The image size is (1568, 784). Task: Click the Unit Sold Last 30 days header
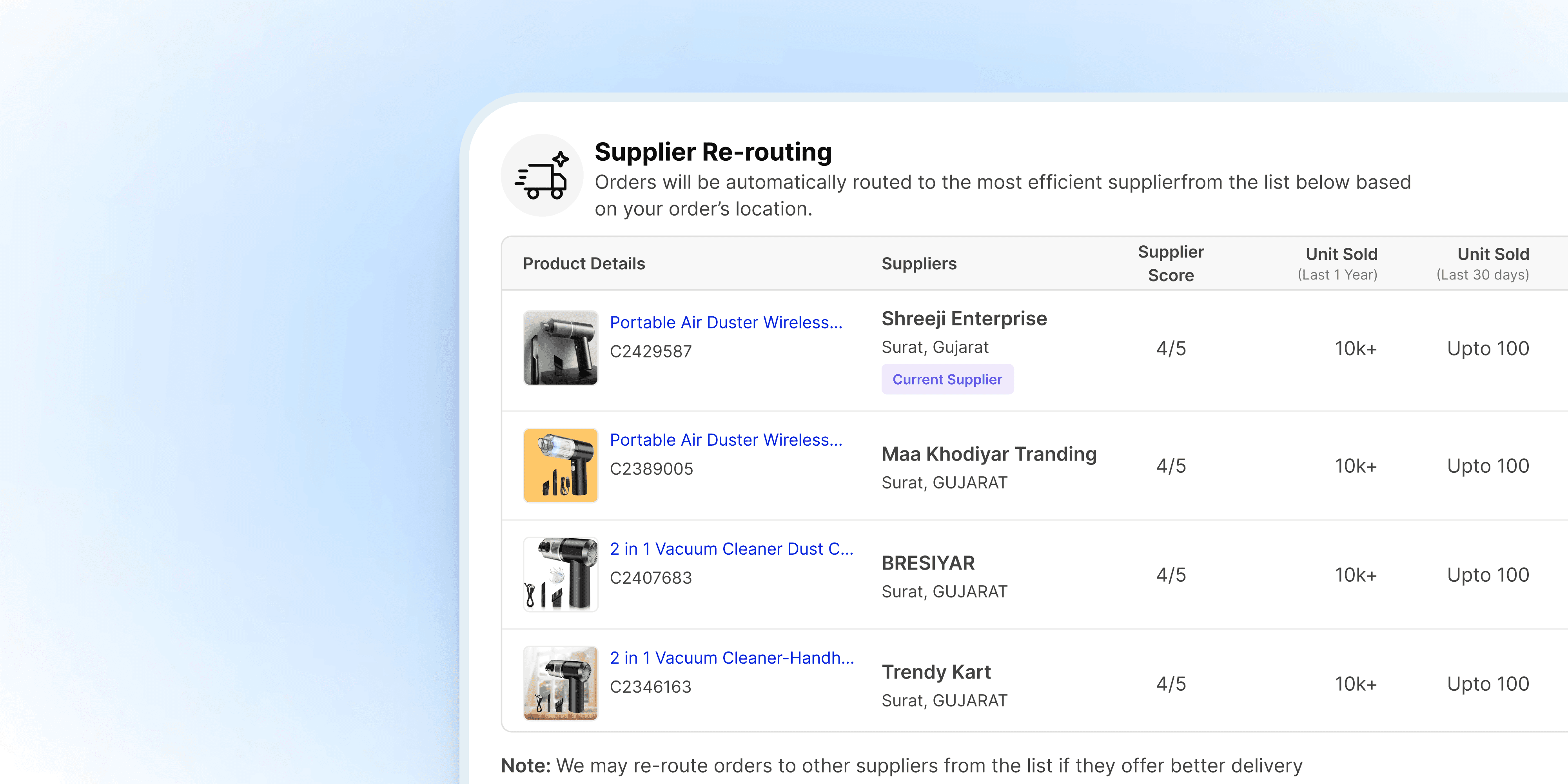[1483, 263]
